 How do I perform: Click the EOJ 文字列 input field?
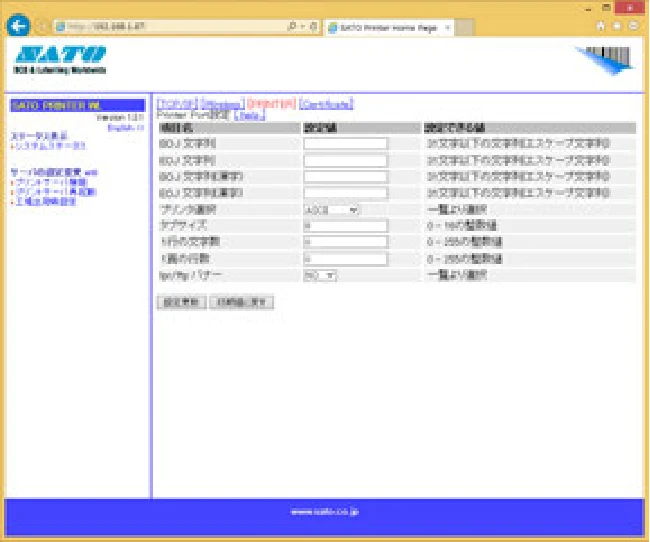click(x=345, y=160)
